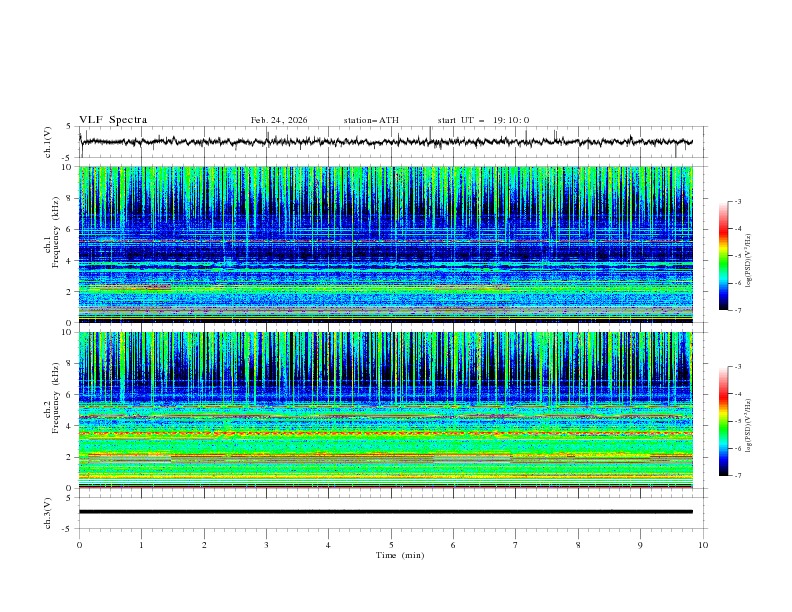Click time axis tick label '4'
This screenshot has height=612, width=792.
point(328,545)
